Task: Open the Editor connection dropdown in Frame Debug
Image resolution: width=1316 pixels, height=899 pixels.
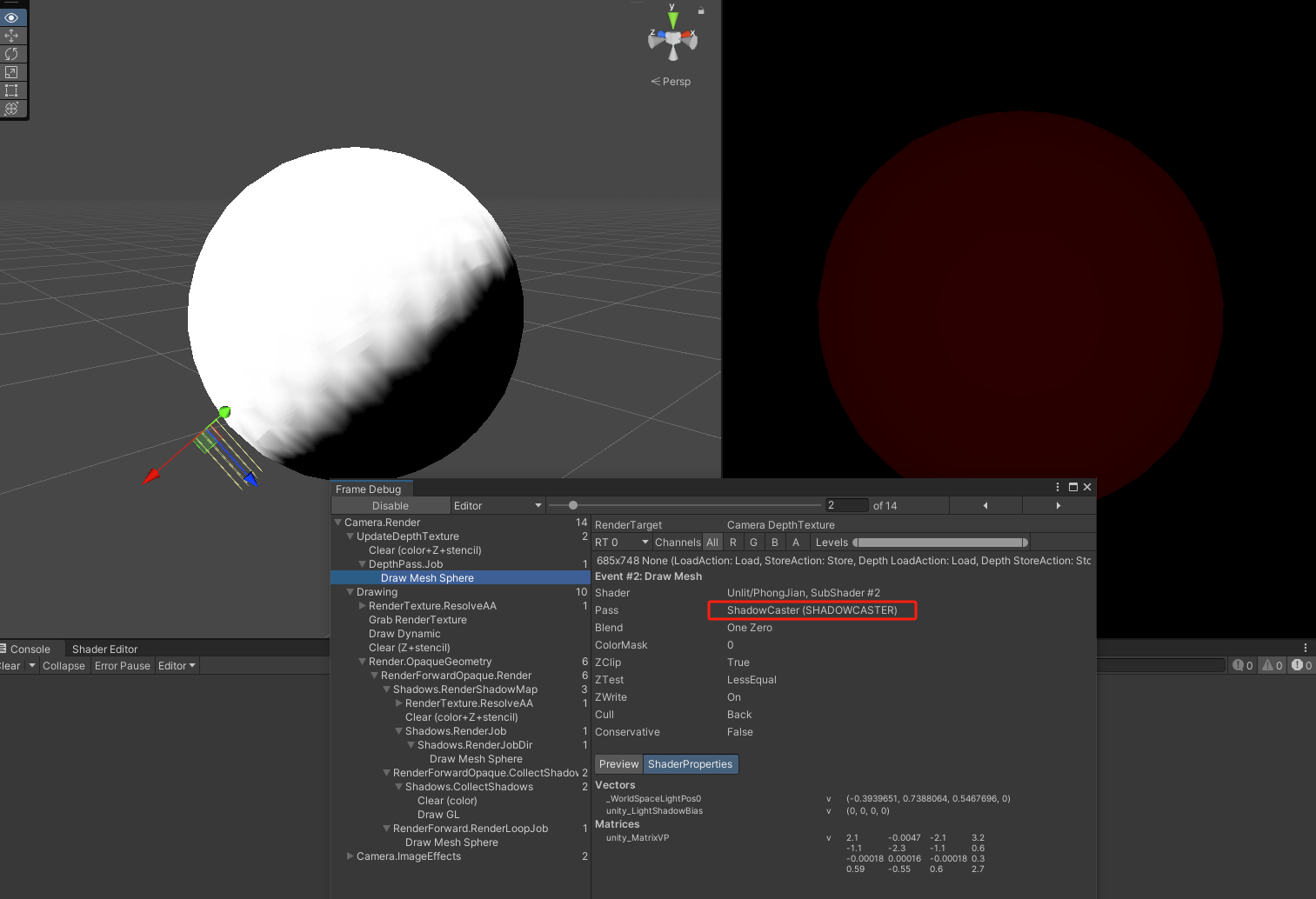Action: [498, 506]
